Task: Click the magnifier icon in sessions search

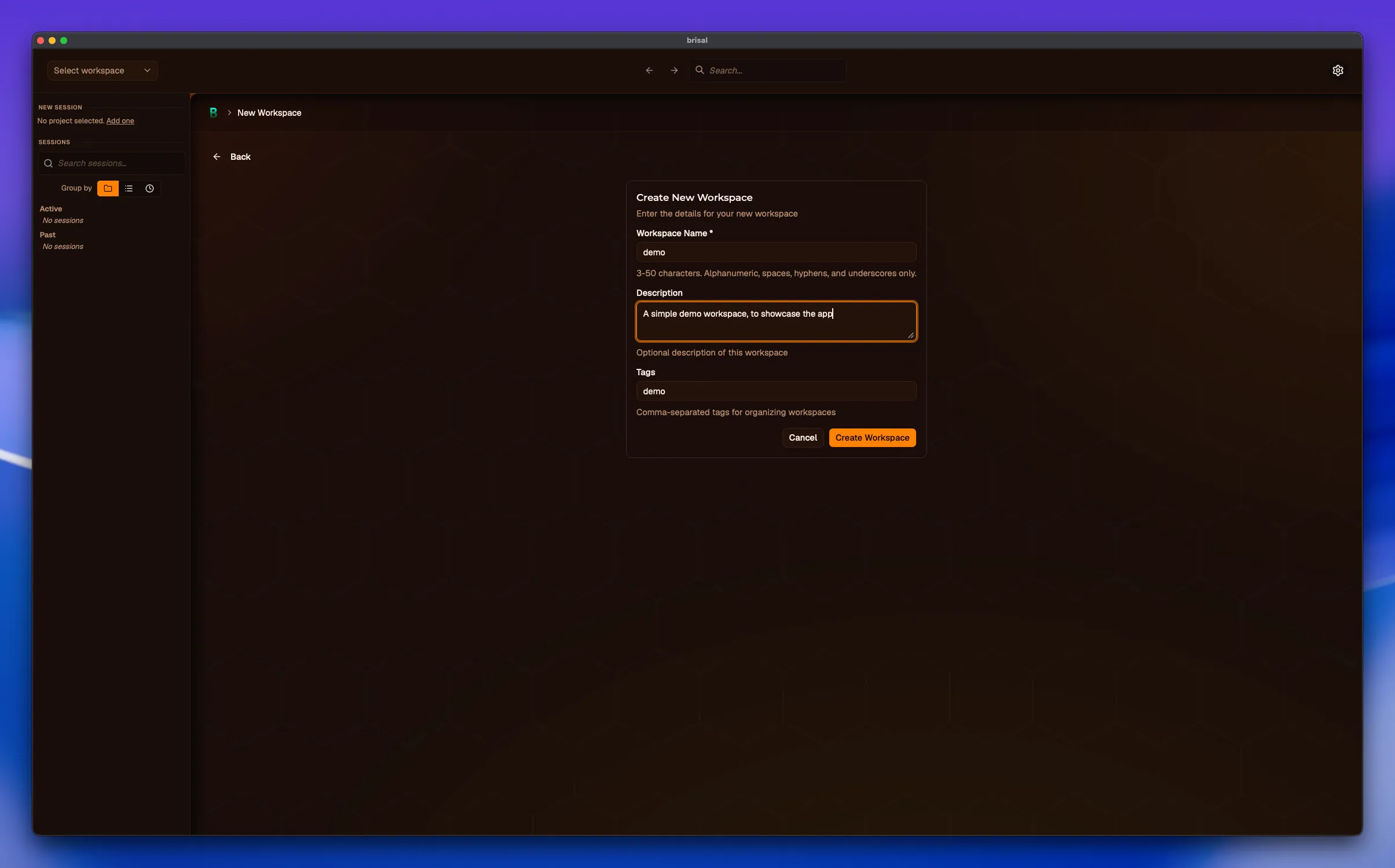Action: point(48,163)
